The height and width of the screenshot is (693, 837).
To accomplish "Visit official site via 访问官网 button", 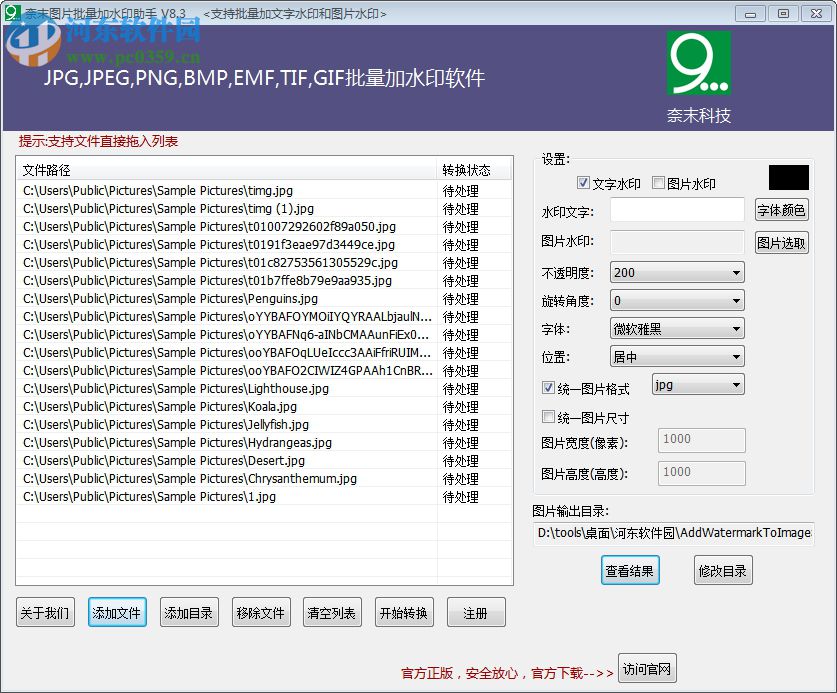I will (646, 668).
